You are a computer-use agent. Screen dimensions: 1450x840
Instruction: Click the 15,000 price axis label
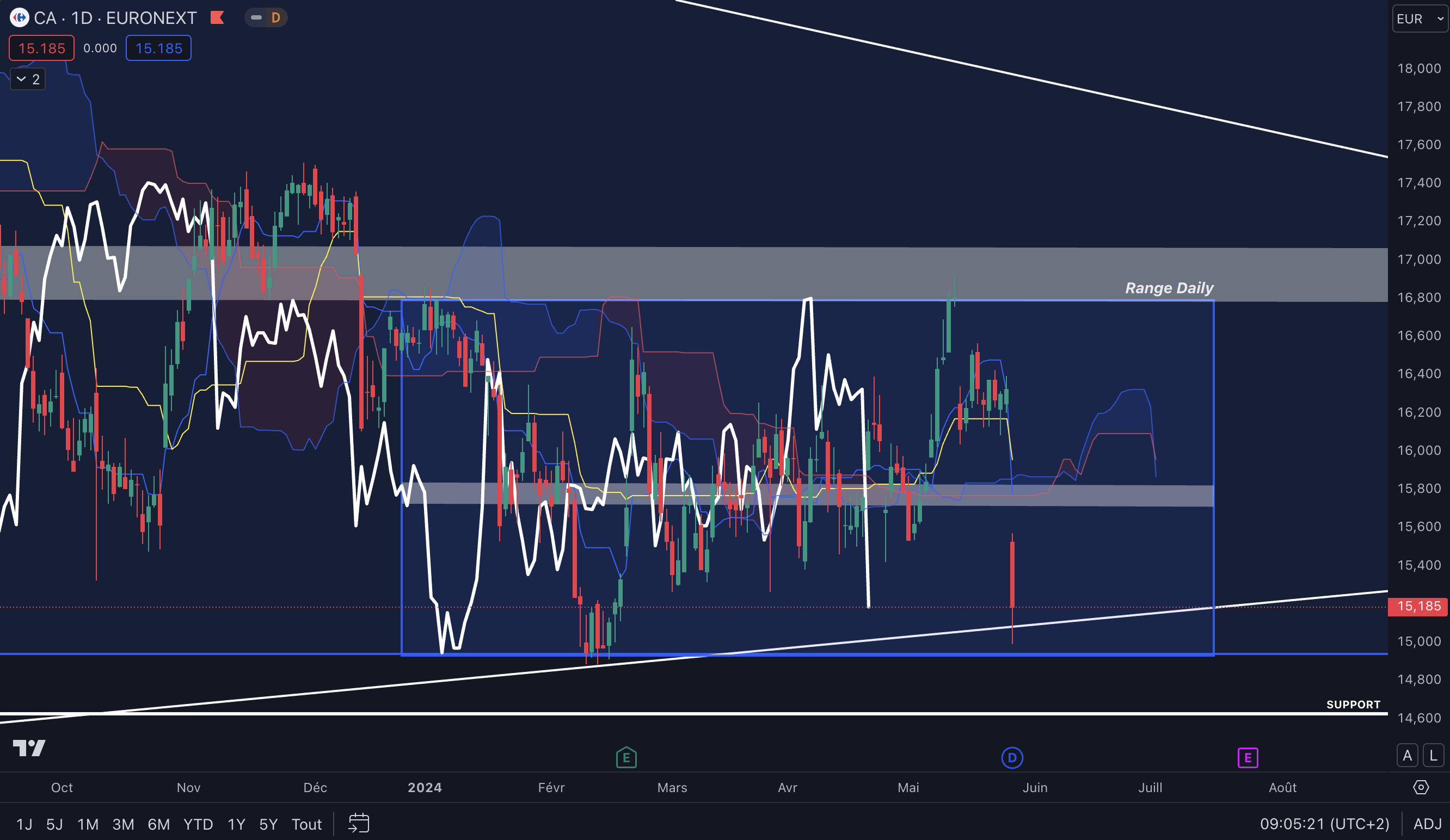[x=1419, y=641]
